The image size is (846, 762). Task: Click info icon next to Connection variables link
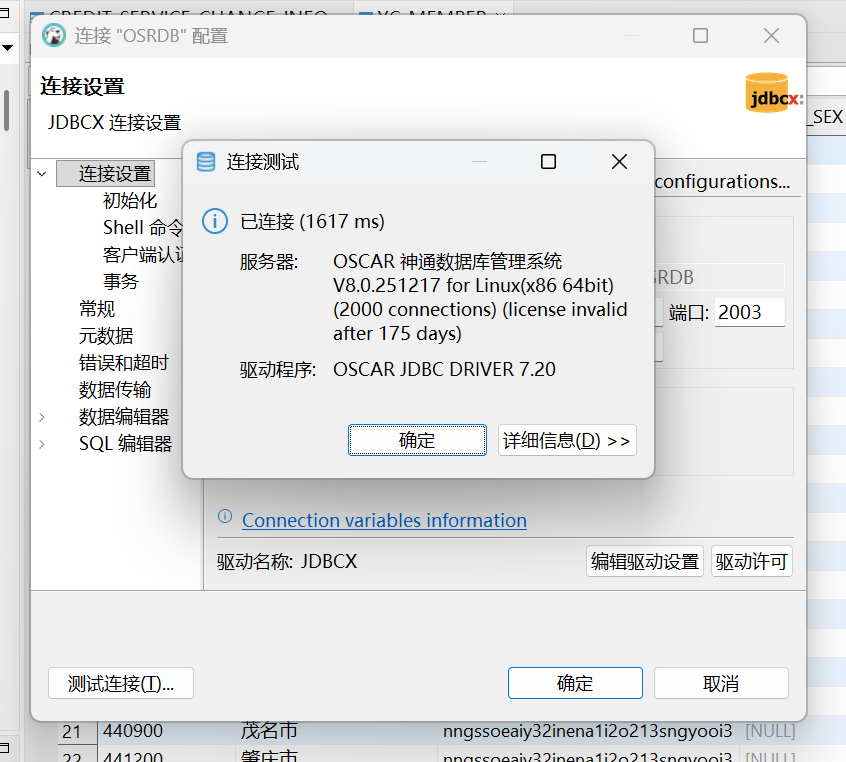(226, 517)
